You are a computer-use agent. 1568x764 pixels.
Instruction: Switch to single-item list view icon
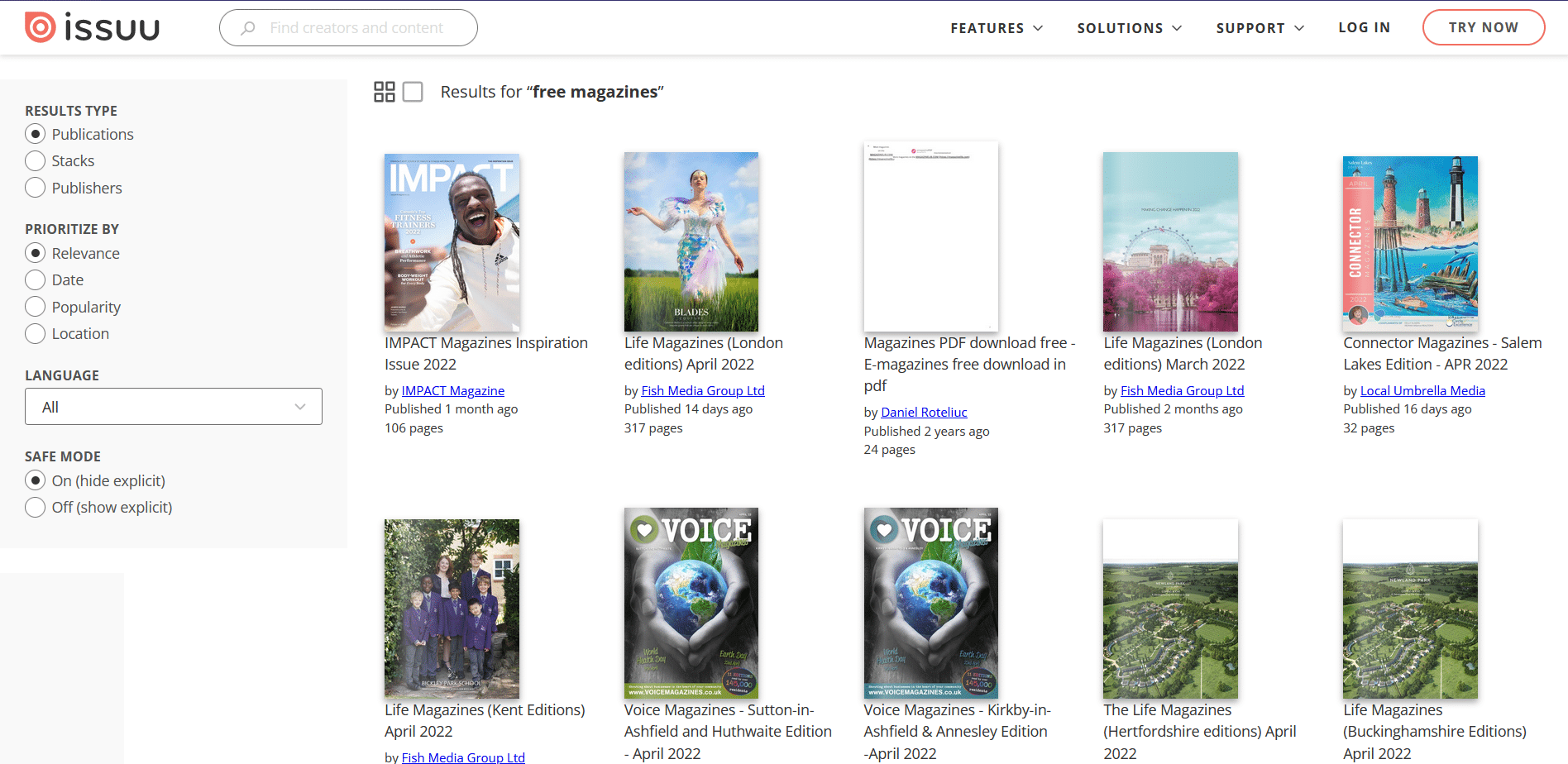tap(413, 92)
